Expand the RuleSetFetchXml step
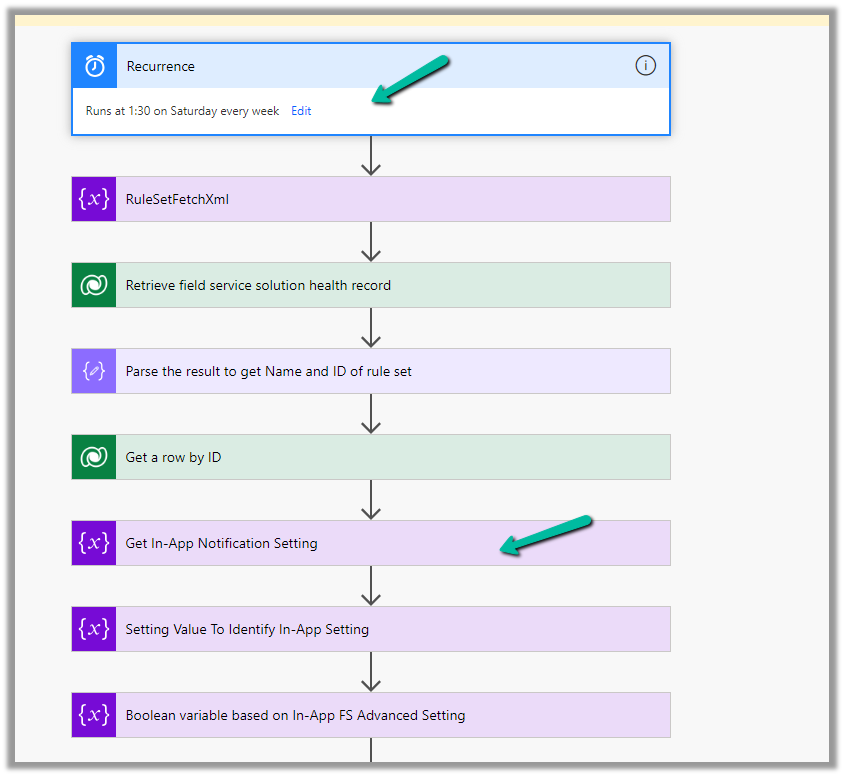The image size is (844, 777). pyautogui.click(x=390, y=199)
